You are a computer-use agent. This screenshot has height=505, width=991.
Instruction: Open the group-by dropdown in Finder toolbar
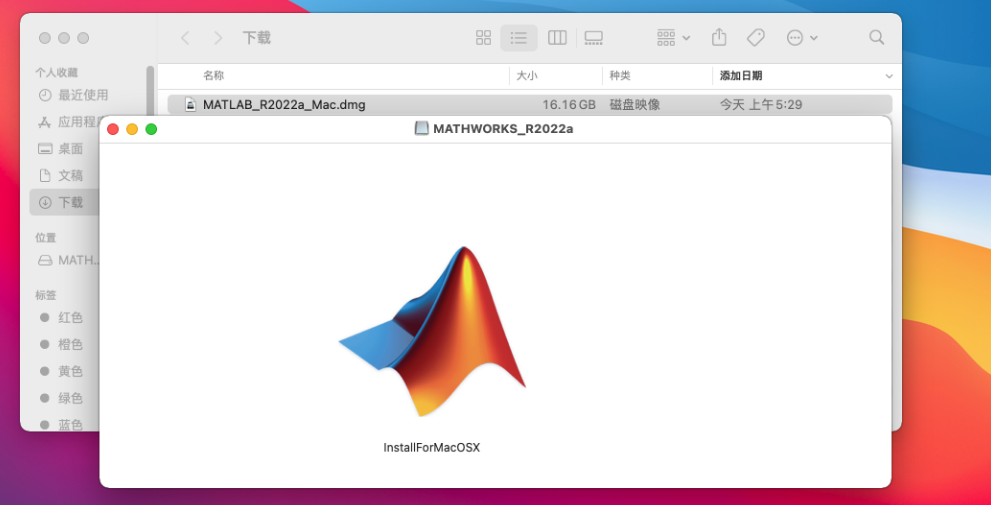point(673,38)
